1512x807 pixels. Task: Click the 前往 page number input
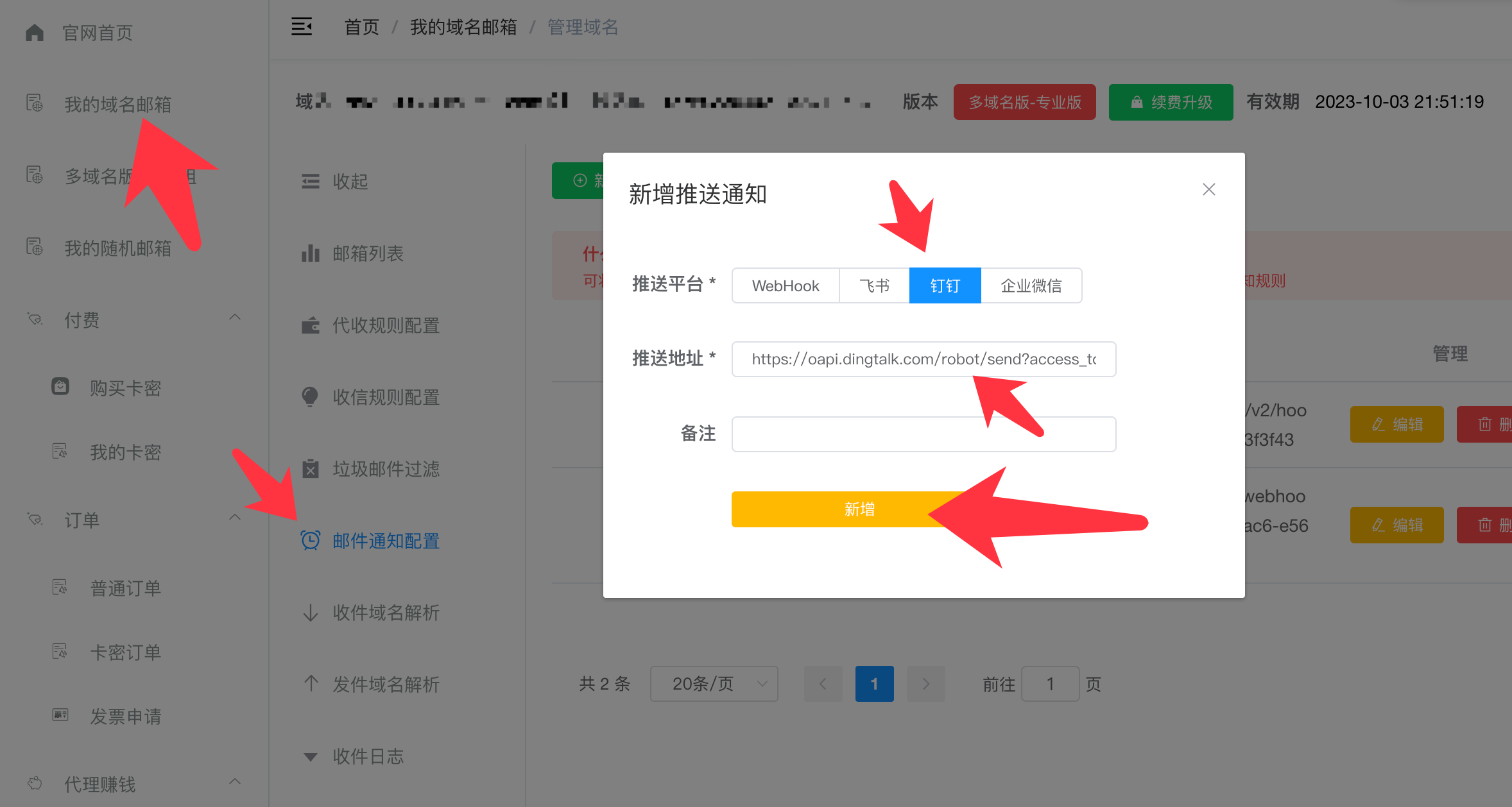[x=1050, y=684]
